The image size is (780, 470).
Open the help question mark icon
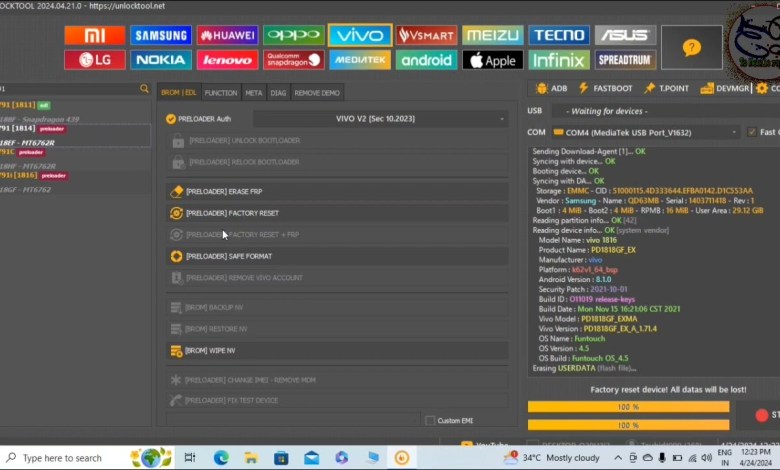click(691, 48)
